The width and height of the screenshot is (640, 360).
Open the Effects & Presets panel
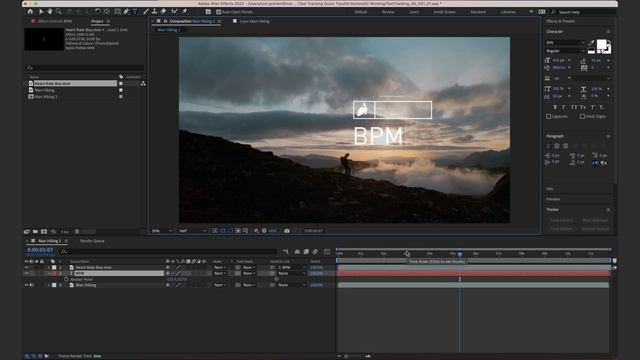coord(560,21)
